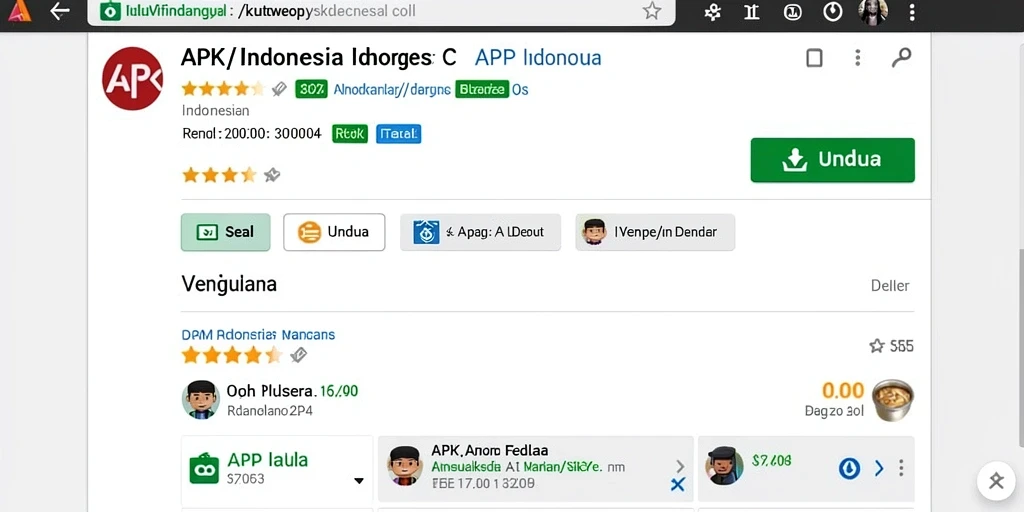Dismiss the APK Anoro Fedlaa card with blue X

click(x=678, y=485)
